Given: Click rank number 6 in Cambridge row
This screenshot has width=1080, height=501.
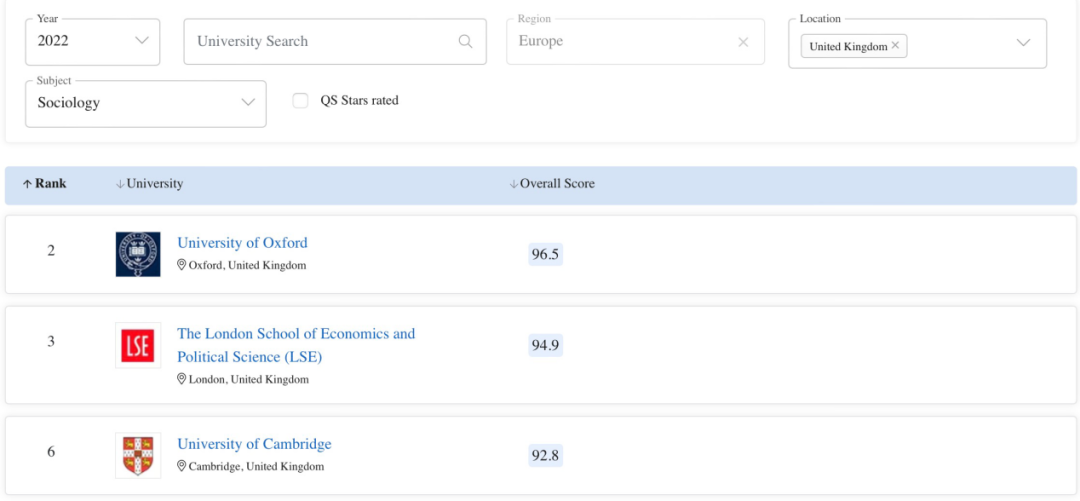Looking at the screenshot, I should [x=51, y=452].
